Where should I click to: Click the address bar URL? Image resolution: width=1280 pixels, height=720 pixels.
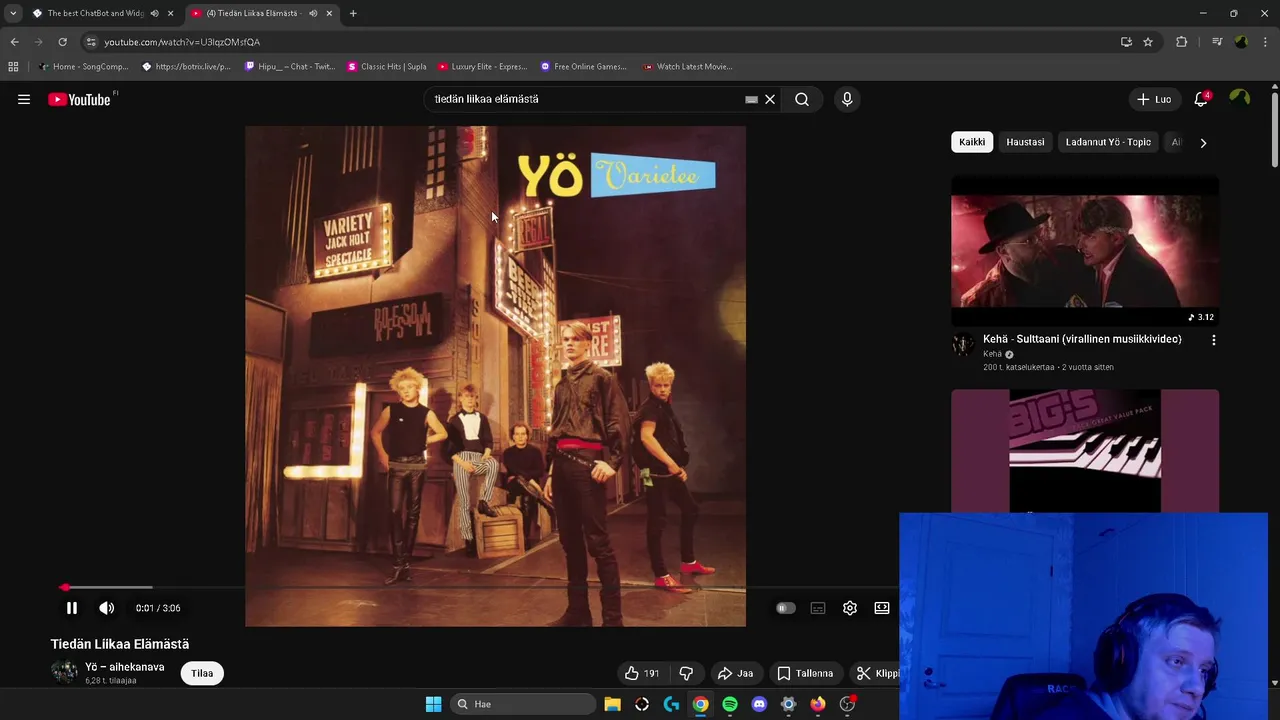182,42
